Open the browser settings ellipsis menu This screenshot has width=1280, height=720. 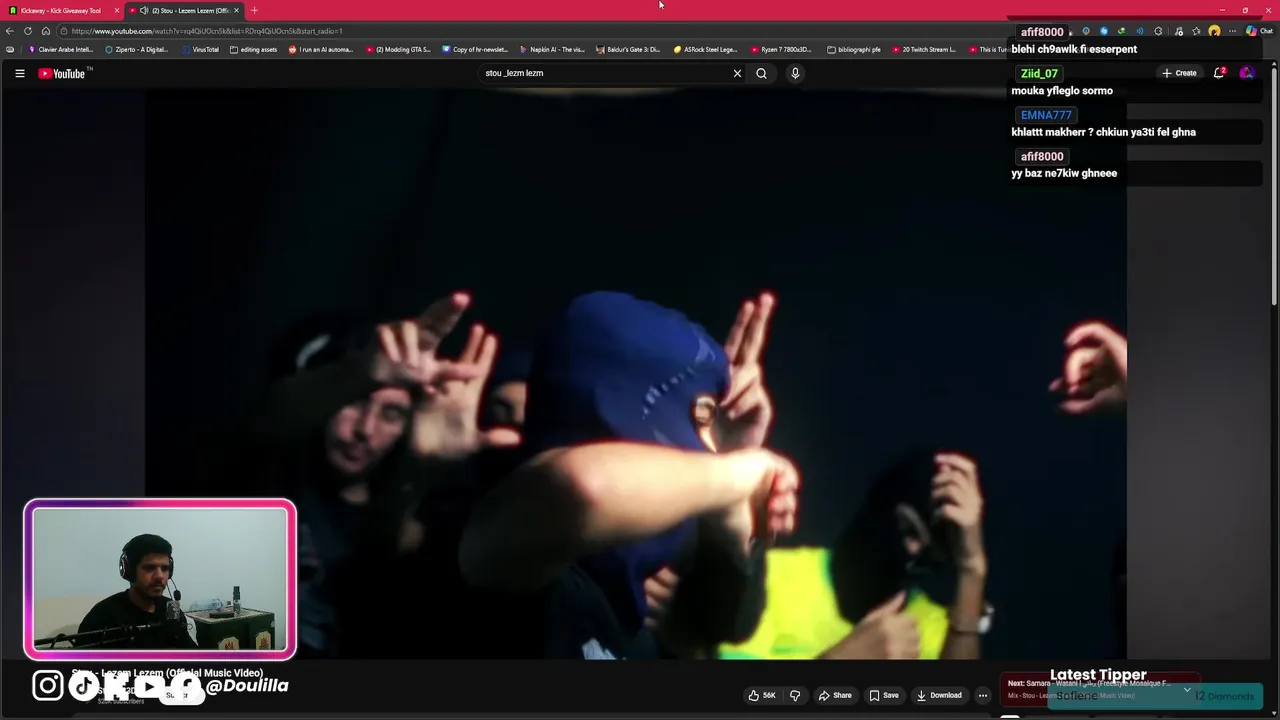(x=1233, y=31)
